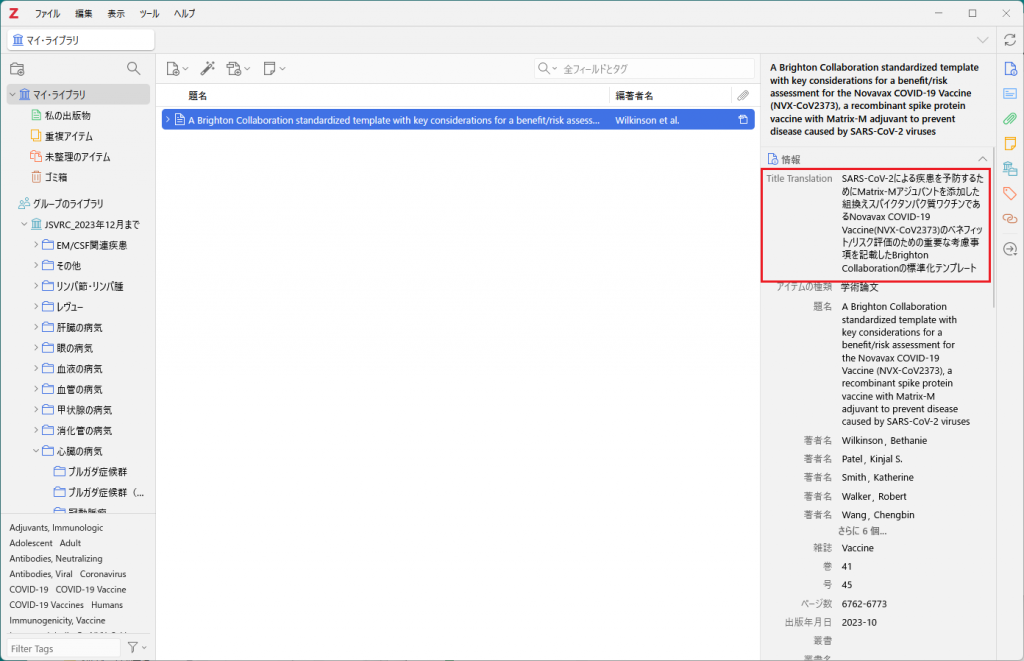Click the sync with zotero.org icon
This screenshot has width=1024, height=661.
(x=1010, y=40)
